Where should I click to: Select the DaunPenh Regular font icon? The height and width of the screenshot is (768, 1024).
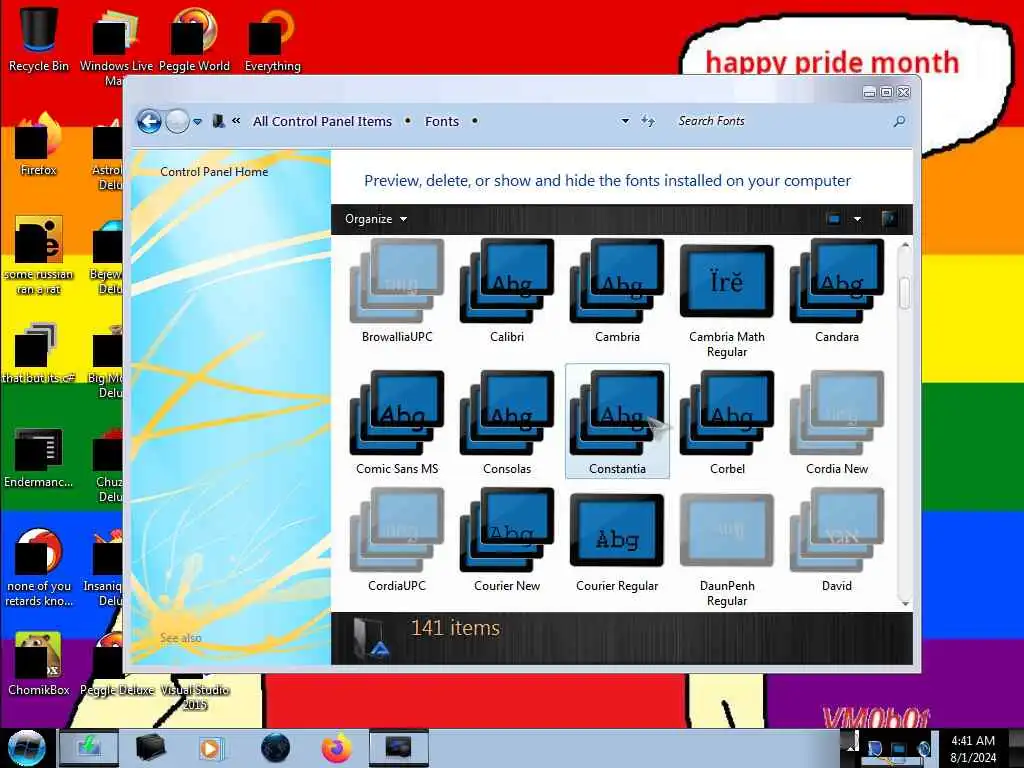point(727,530)
